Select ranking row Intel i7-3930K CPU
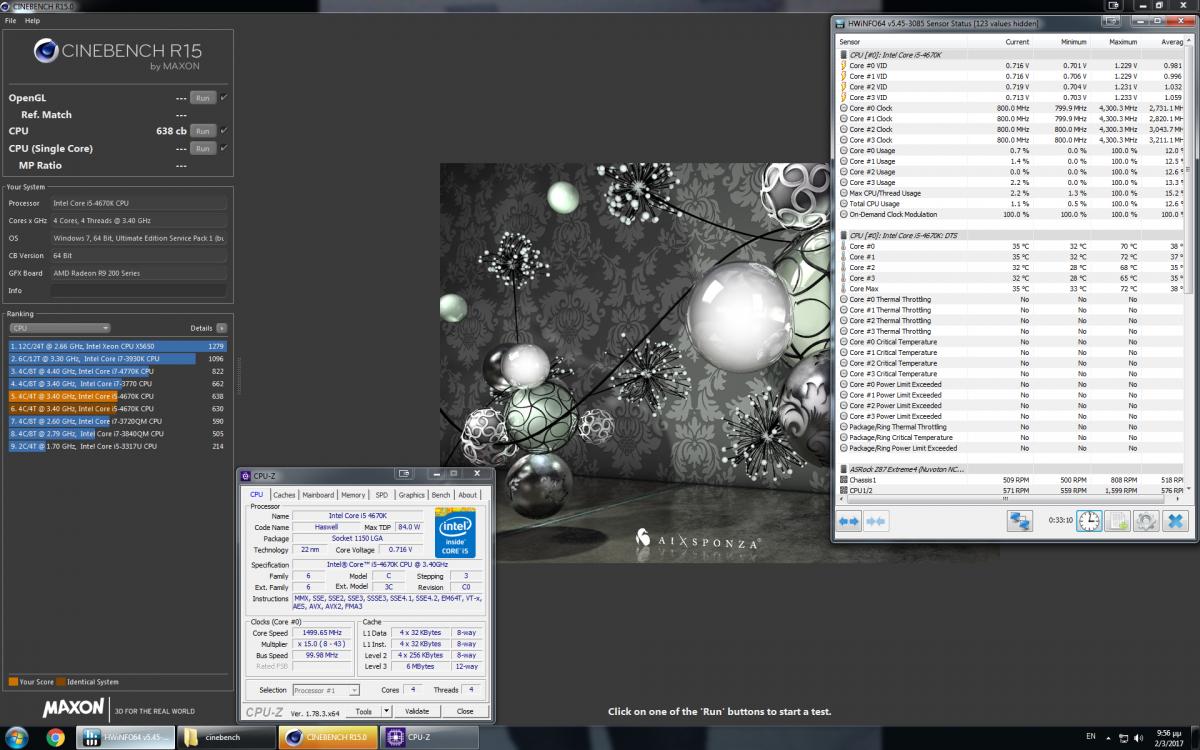The image size is (1200, 750). click(118, 358)
